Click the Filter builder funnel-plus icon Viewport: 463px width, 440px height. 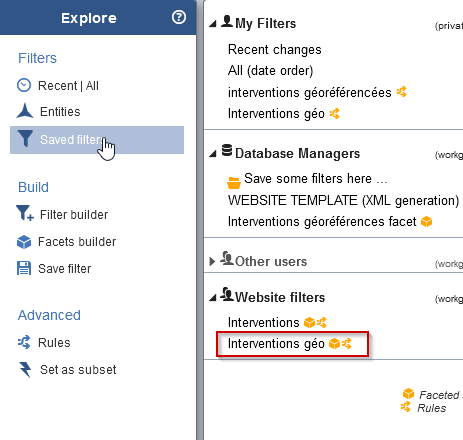pyautogui.click(x=25, y=213)
